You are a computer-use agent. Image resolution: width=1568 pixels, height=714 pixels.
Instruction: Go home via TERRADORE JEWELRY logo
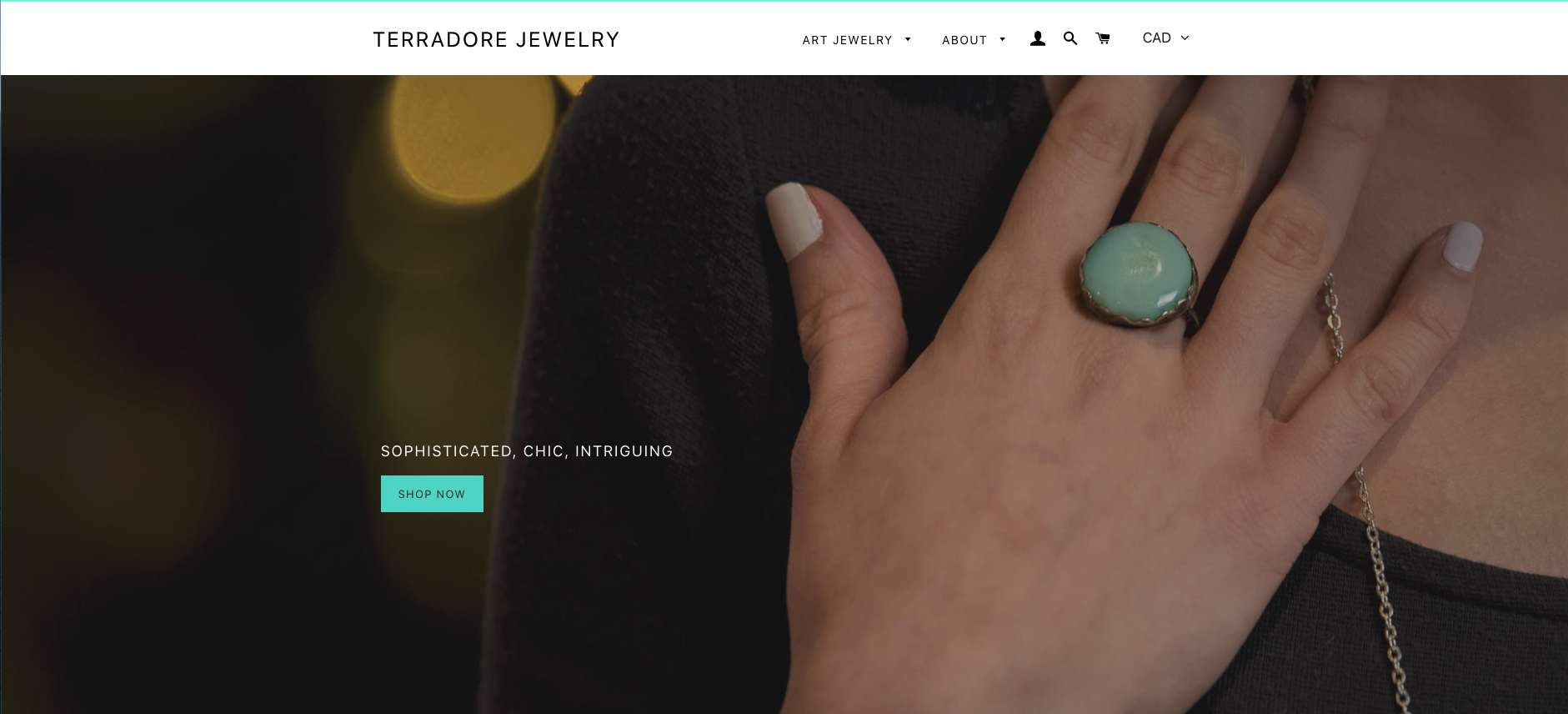click(496, 40)
